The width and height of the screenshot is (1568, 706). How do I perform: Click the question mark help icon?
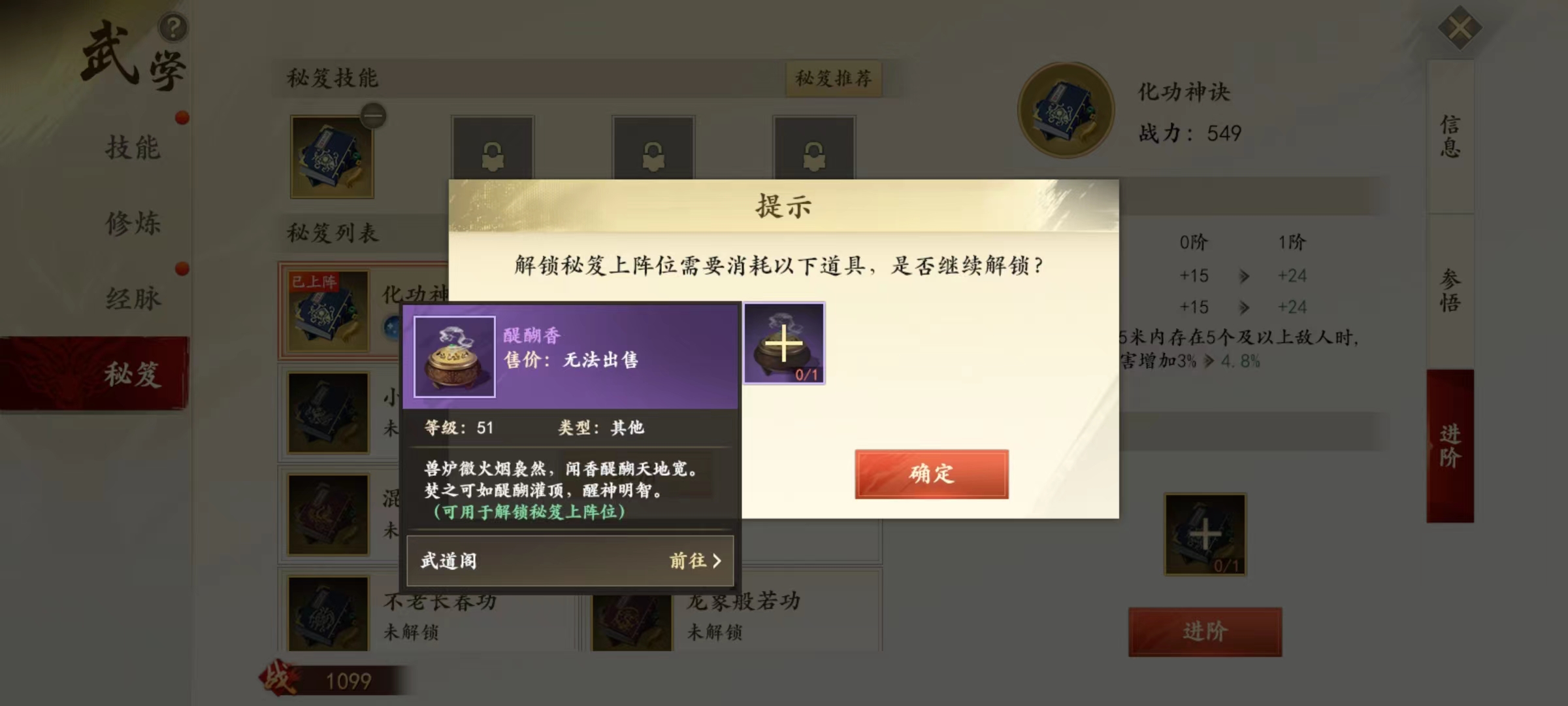173,28
